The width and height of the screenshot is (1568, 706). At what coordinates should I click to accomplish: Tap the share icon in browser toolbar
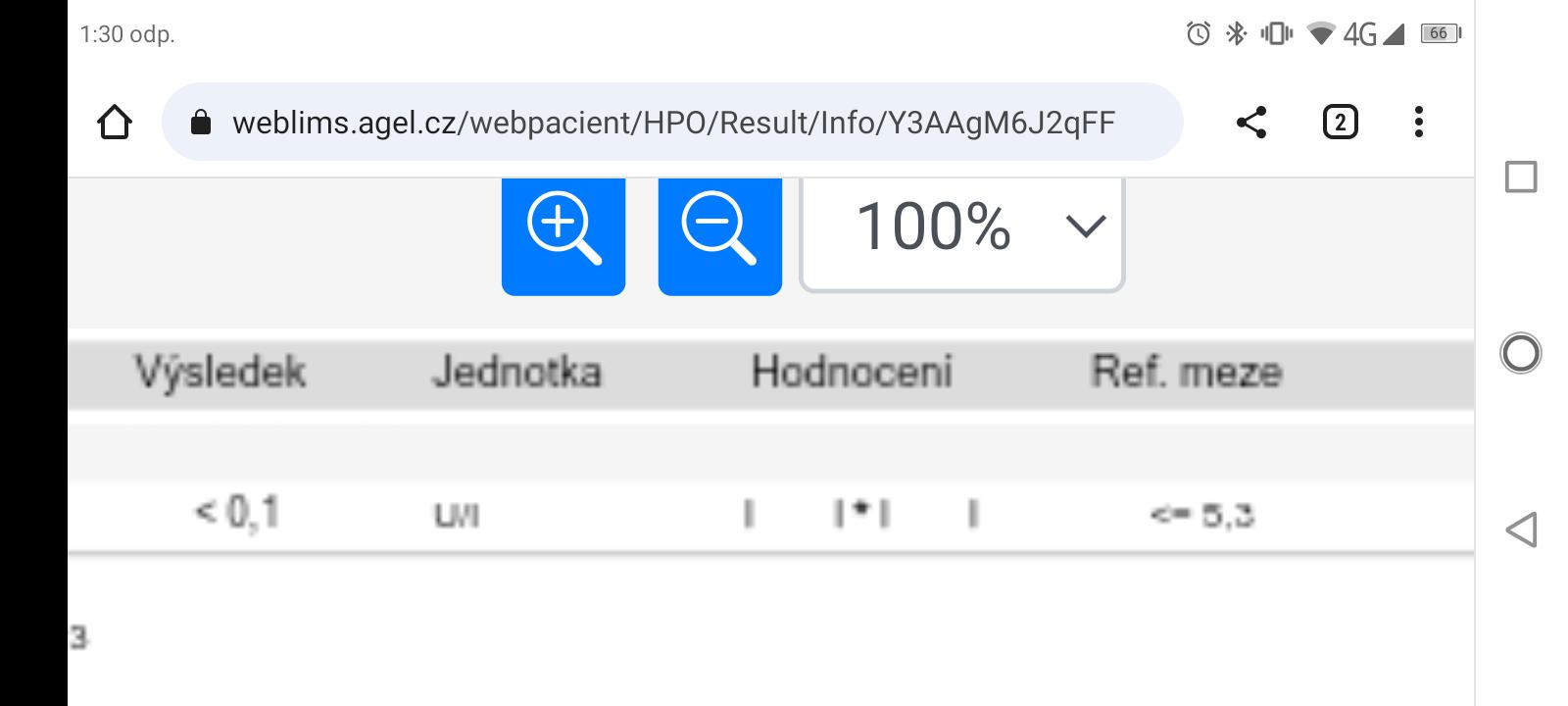click(x=1250, y=123)
